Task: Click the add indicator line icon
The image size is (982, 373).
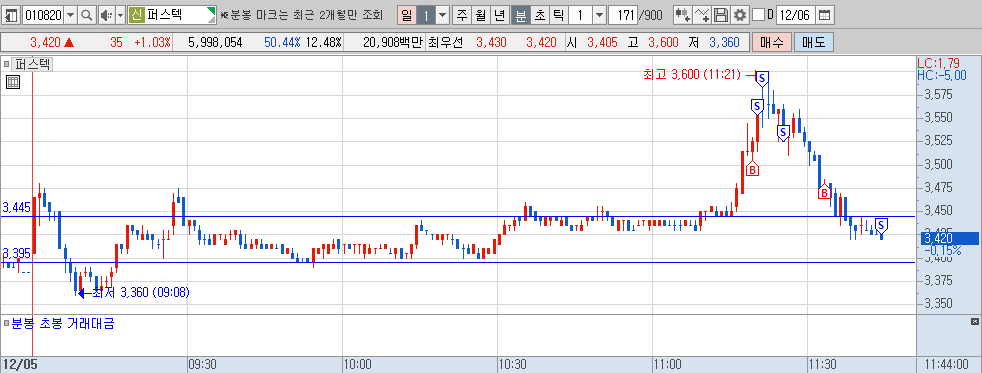Action: [703, 14]
